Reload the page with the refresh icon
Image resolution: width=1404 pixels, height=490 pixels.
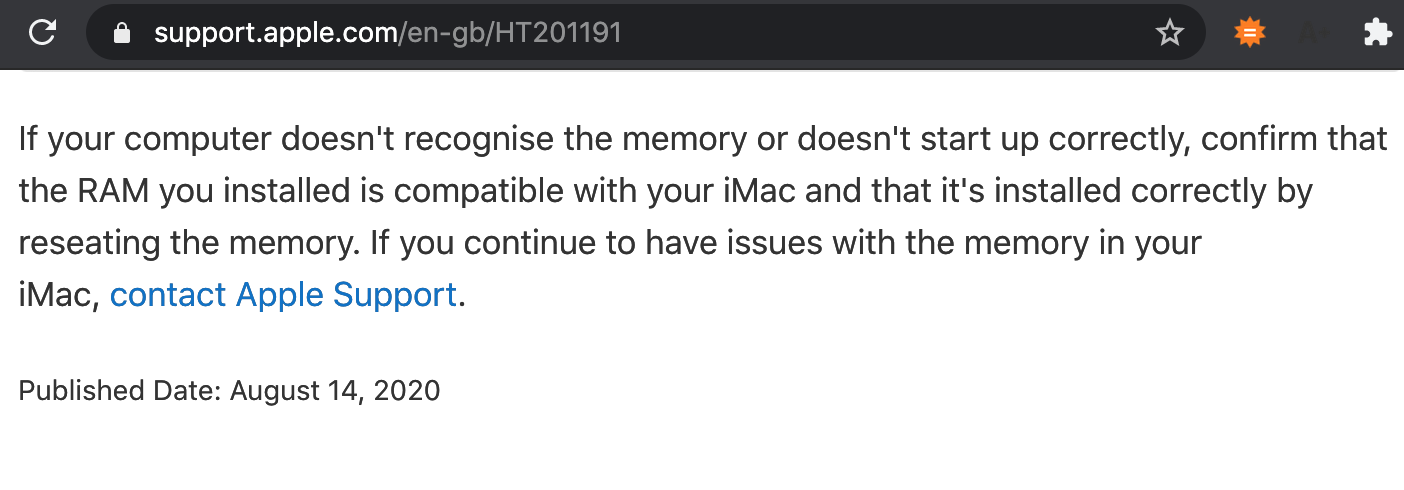tap(41, 33)
